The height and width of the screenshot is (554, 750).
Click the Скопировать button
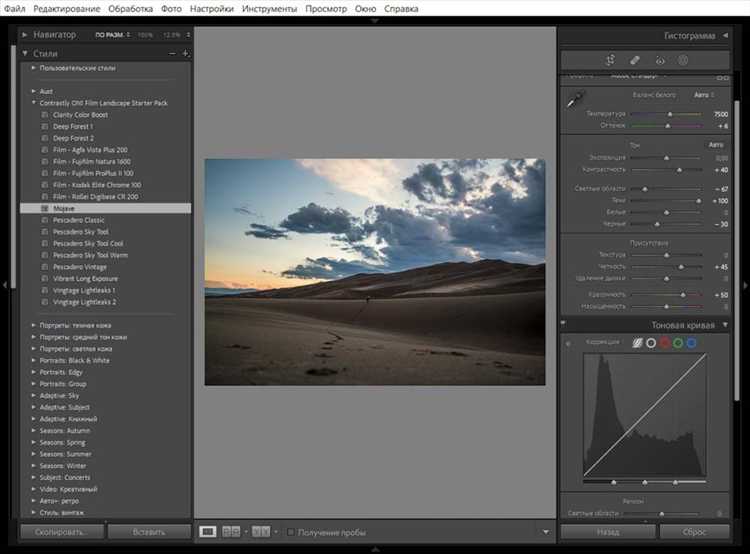(x=62, y=532)
